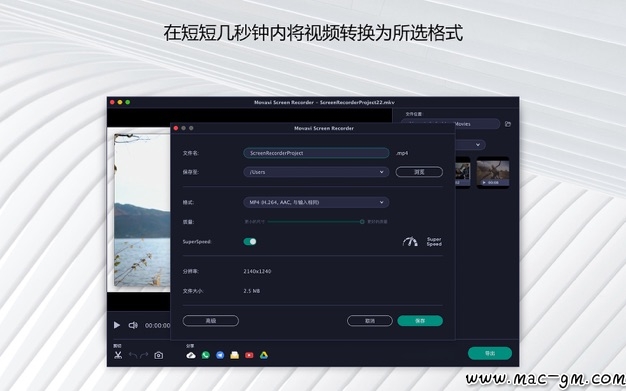626x391 pixels.
Task: Select the scissors cut tool
Action: point(118,355)
